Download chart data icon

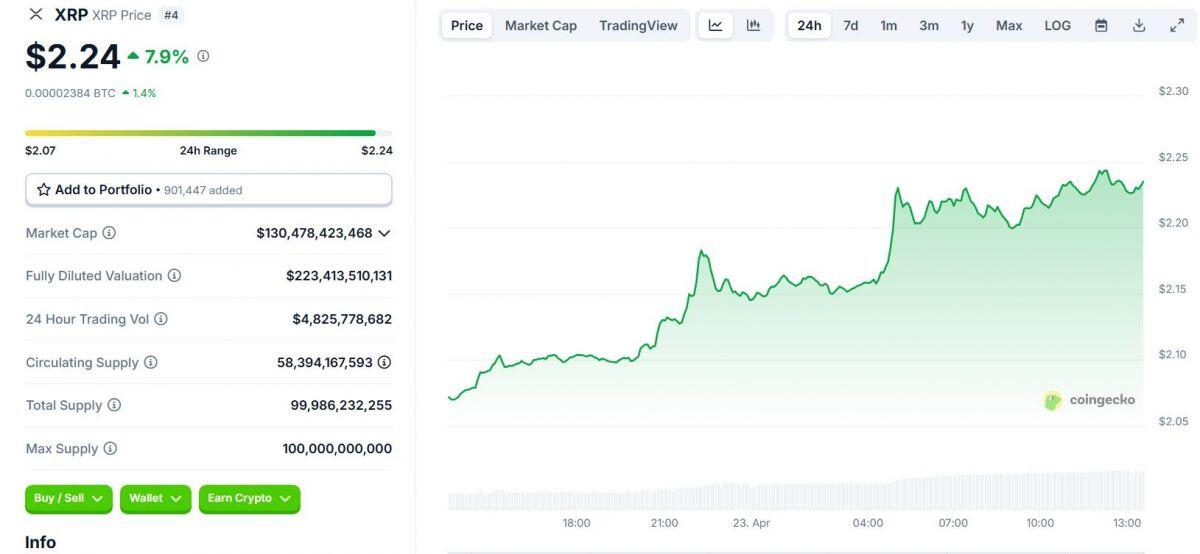pos(1139,26)
